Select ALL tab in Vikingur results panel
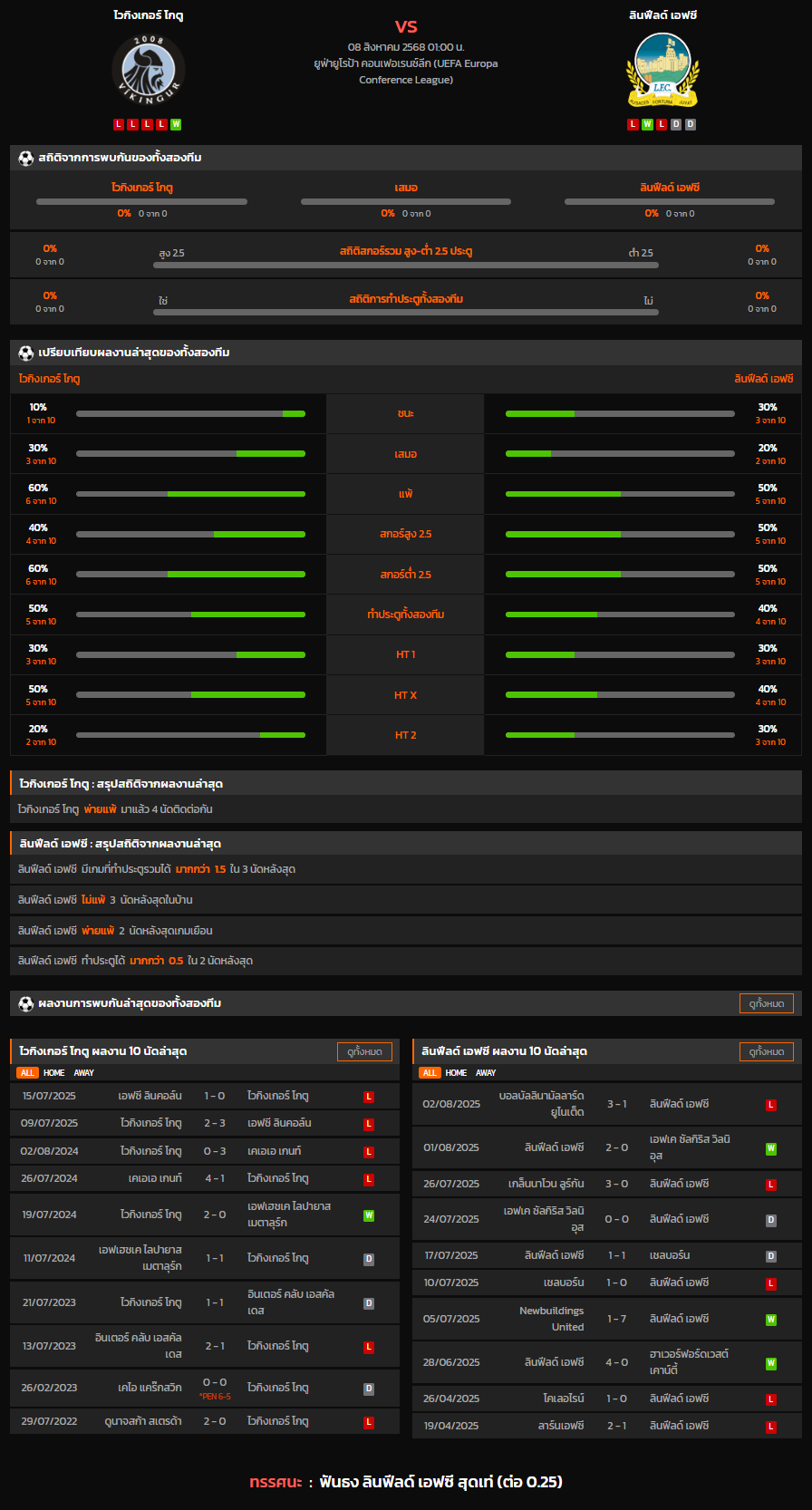 (x=27, y=1073)
